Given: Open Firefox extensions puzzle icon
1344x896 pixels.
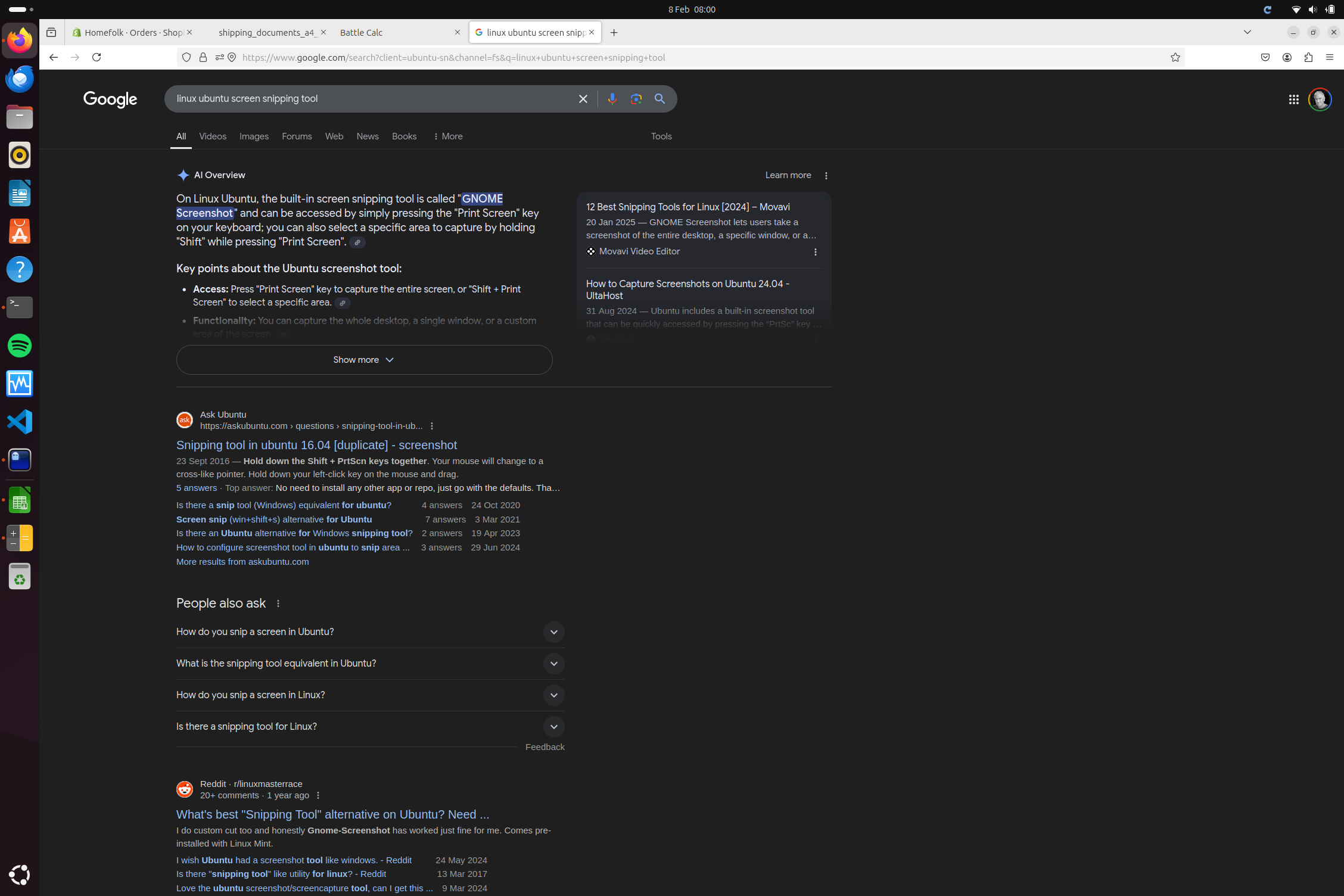Looking at the screenshot, I should coord(1308,57).
